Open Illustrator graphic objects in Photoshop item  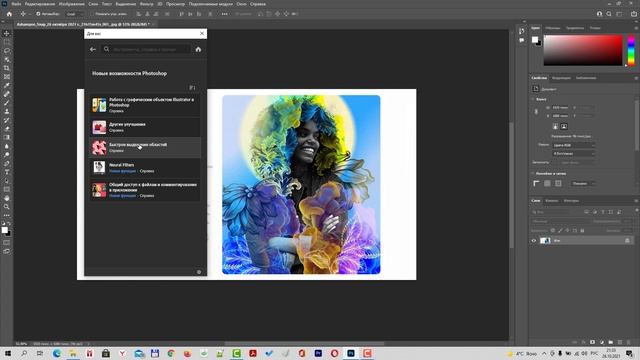pos(145,105)
